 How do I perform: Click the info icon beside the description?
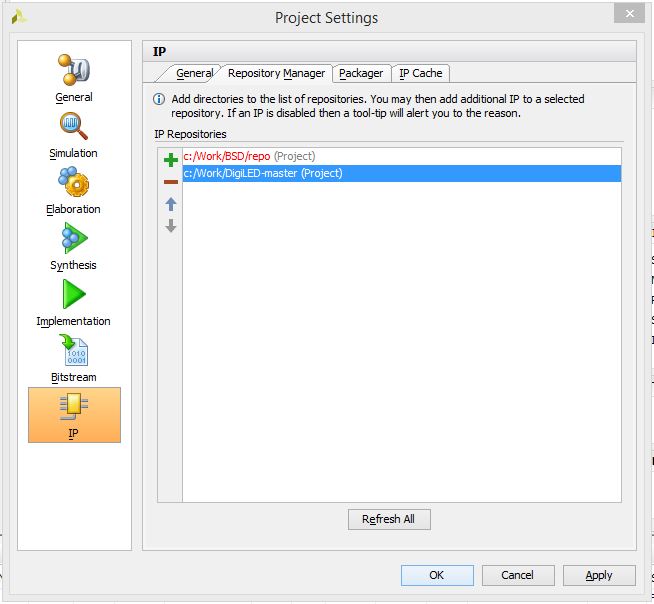coord(158,99)
